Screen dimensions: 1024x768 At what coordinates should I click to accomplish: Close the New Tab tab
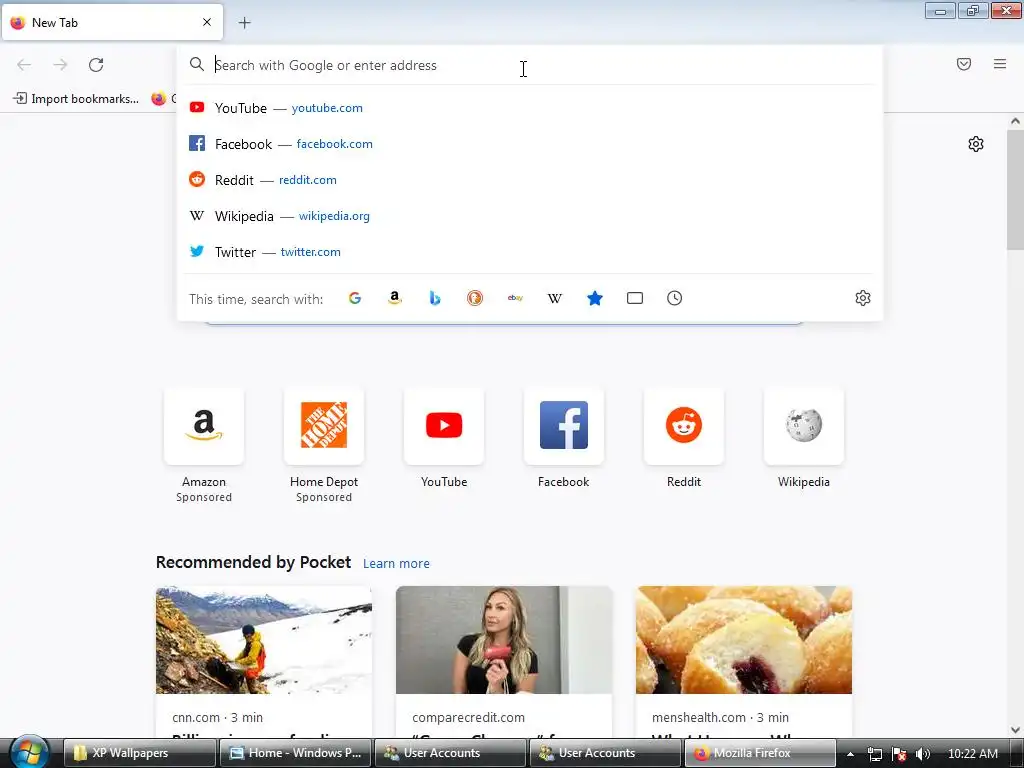207,22
